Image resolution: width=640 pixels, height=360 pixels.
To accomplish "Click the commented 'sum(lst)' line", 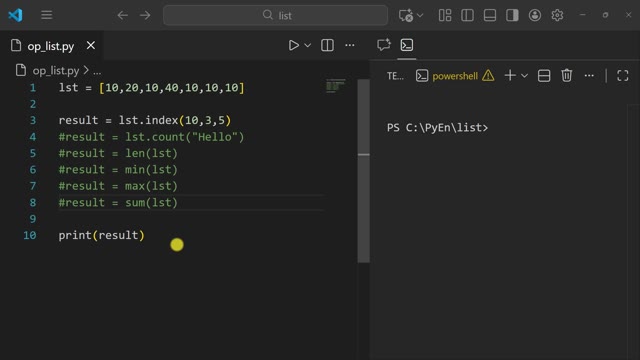I will pyautogui.click(x=118, y=202).
